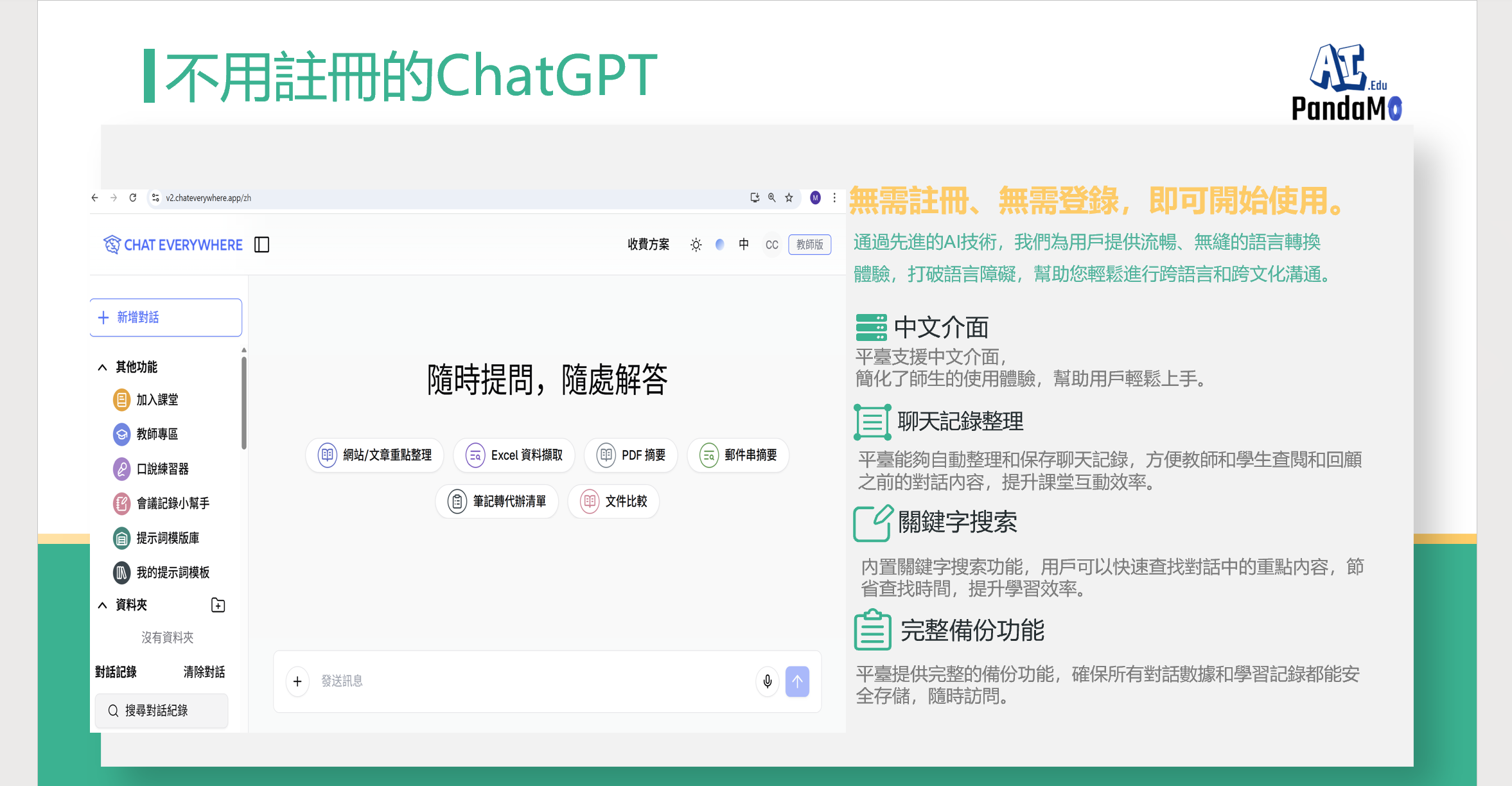Viewport: 1512px width, 786px height.
Task: Open the 加入課堂 (join classroom) icon
Action: (x=122, y=399)
